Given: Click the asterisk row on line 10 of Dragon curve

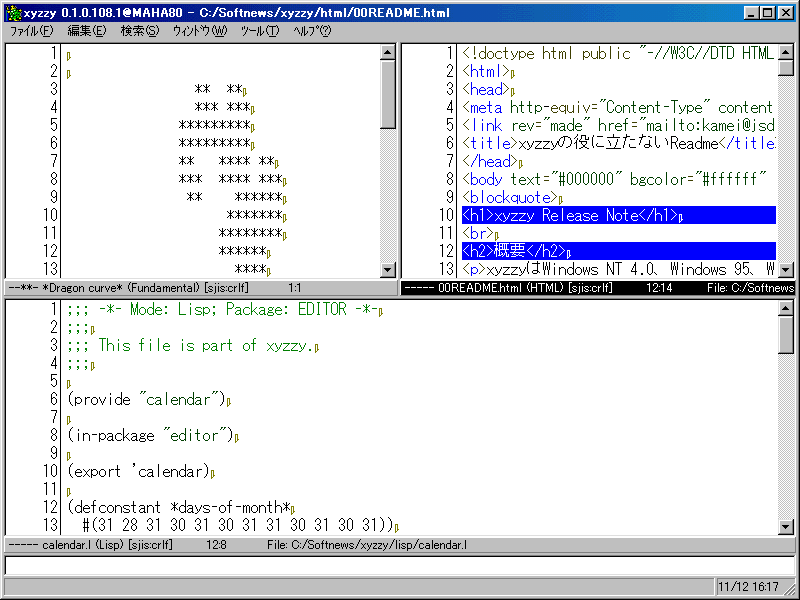Looking at the screenshot, I should point(254,215).
